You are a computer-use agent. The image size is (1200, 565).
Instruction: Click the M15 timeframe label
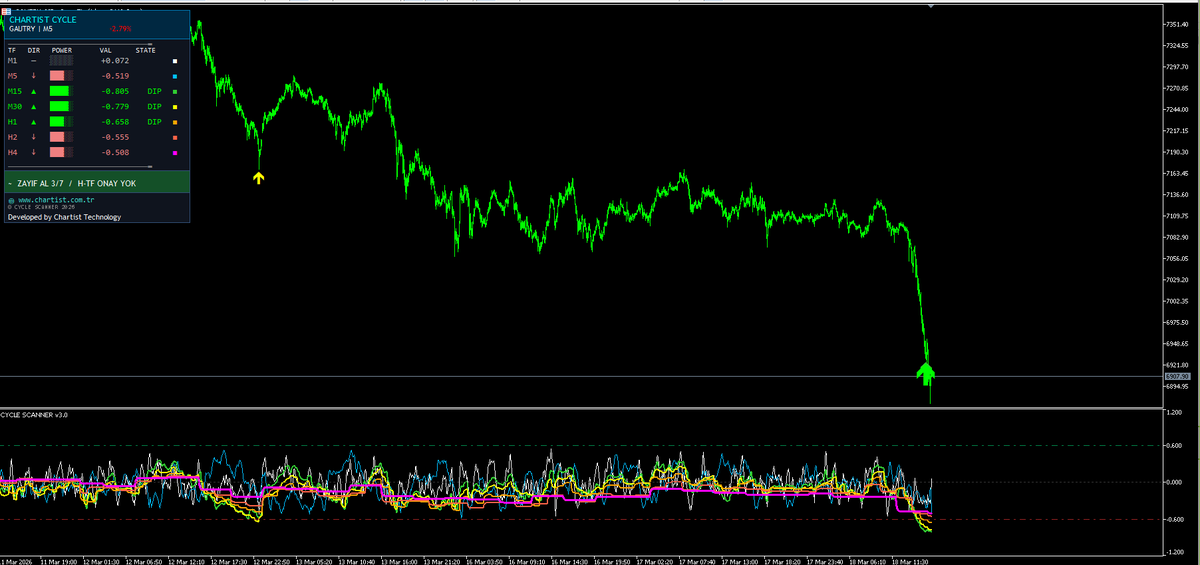pos(14,91)
